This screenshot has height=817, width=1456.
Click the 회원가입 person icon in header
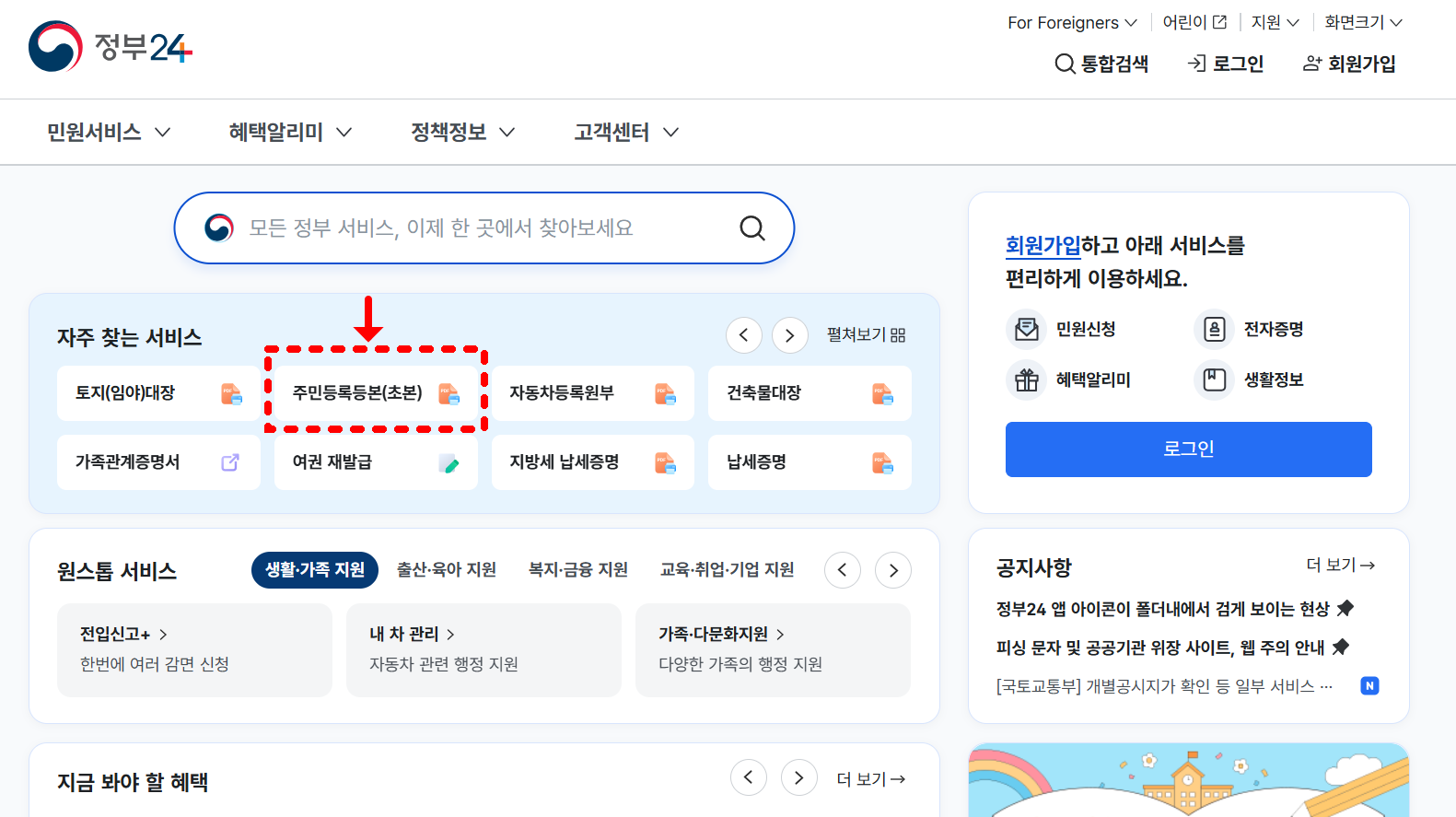(x=1312, y=64)
